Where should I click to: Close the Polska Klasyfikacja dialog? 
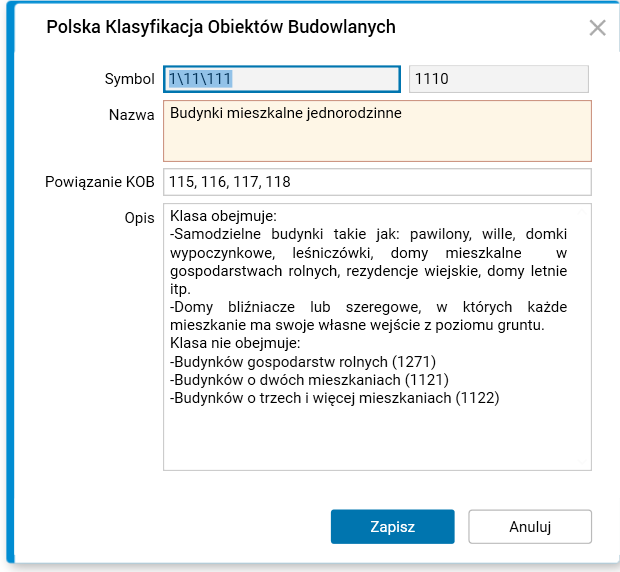[597, 28]
